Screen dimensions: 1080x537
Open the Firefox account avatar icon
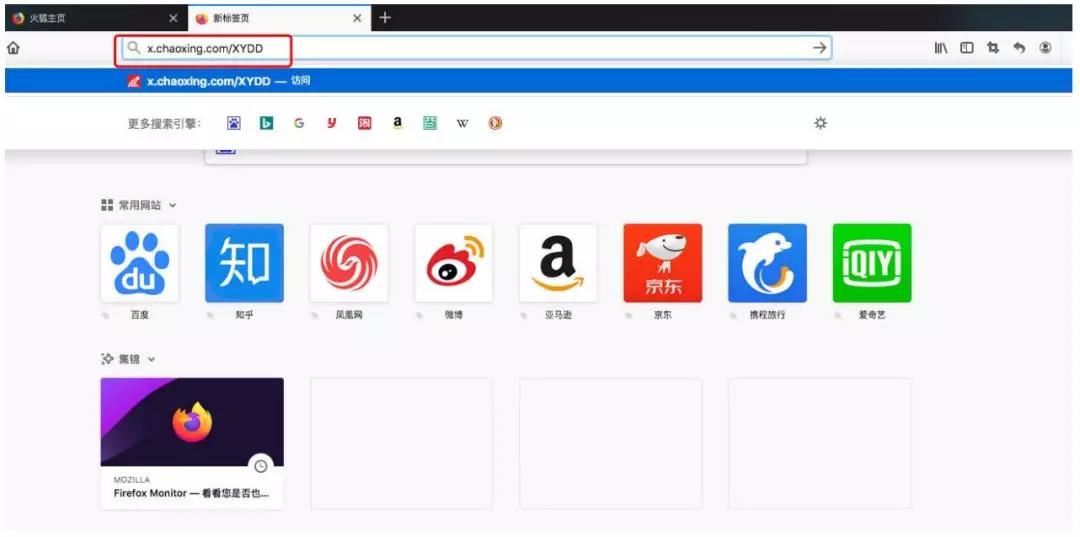pos(1046,48)
